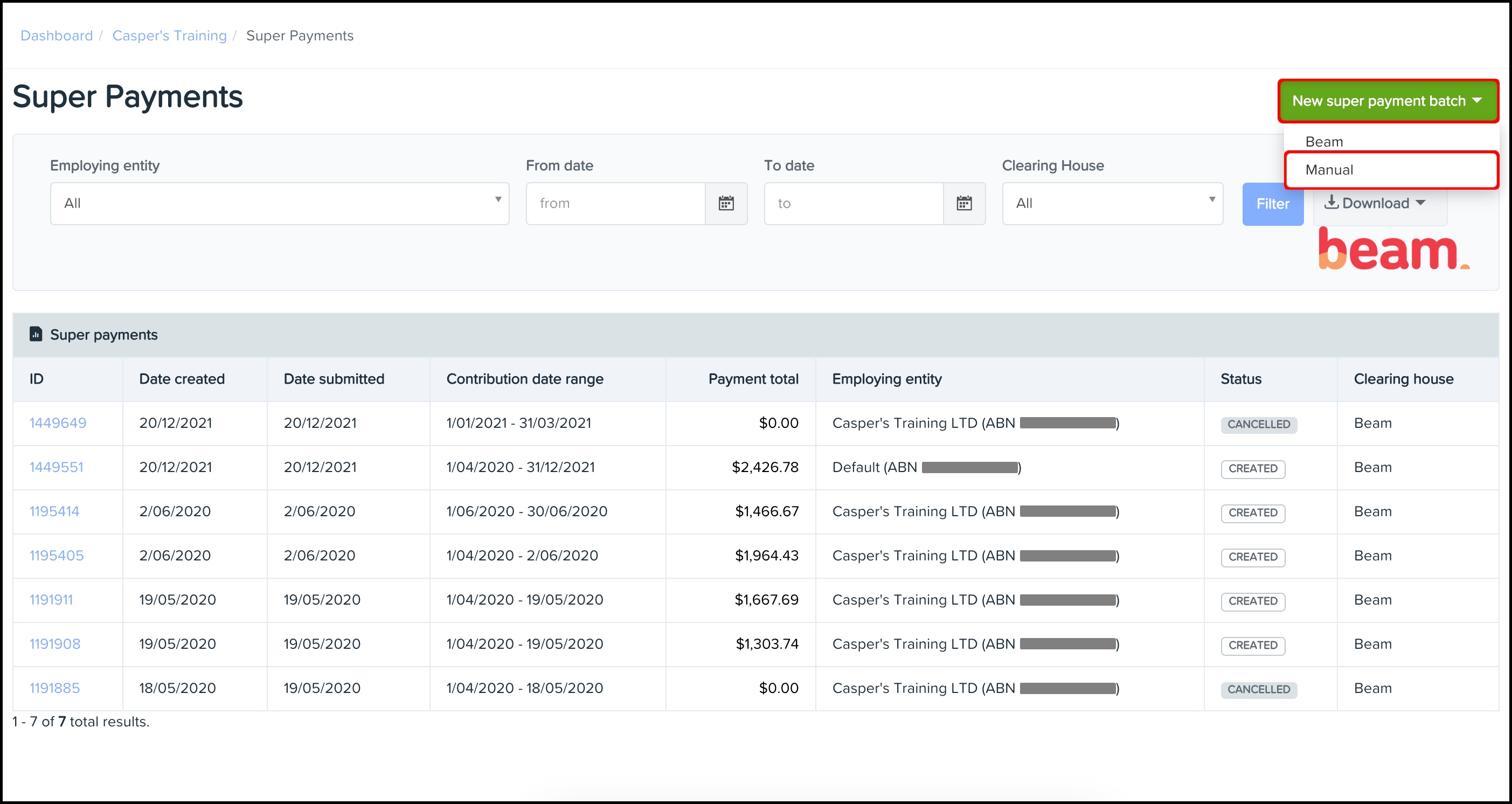Open super payment 1449649

coord(58,422)
